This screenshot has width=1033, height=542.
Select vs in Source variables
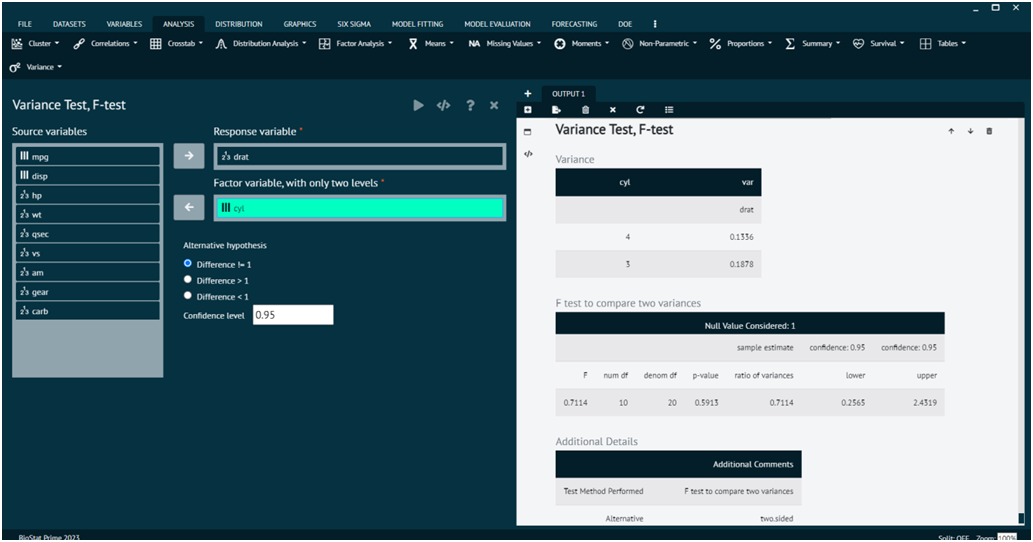[x=88, y=253]
